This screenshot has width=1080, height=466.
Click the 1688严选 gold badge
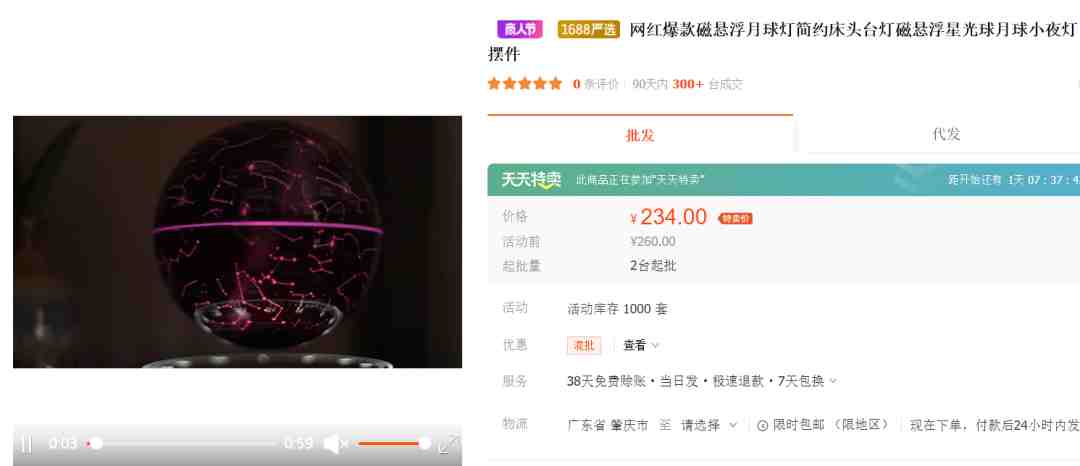(x=588, y=30)
